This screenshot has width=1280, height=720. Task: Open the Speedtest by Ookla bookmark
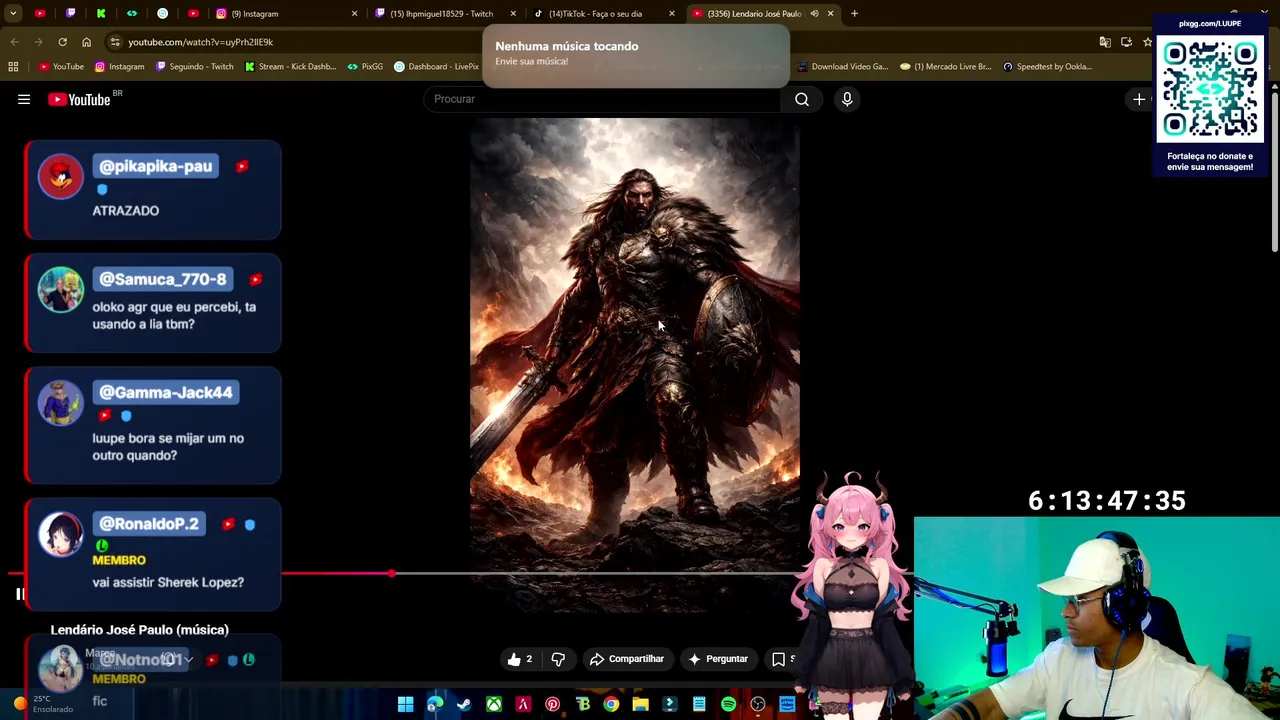(x=1047, y=66)
